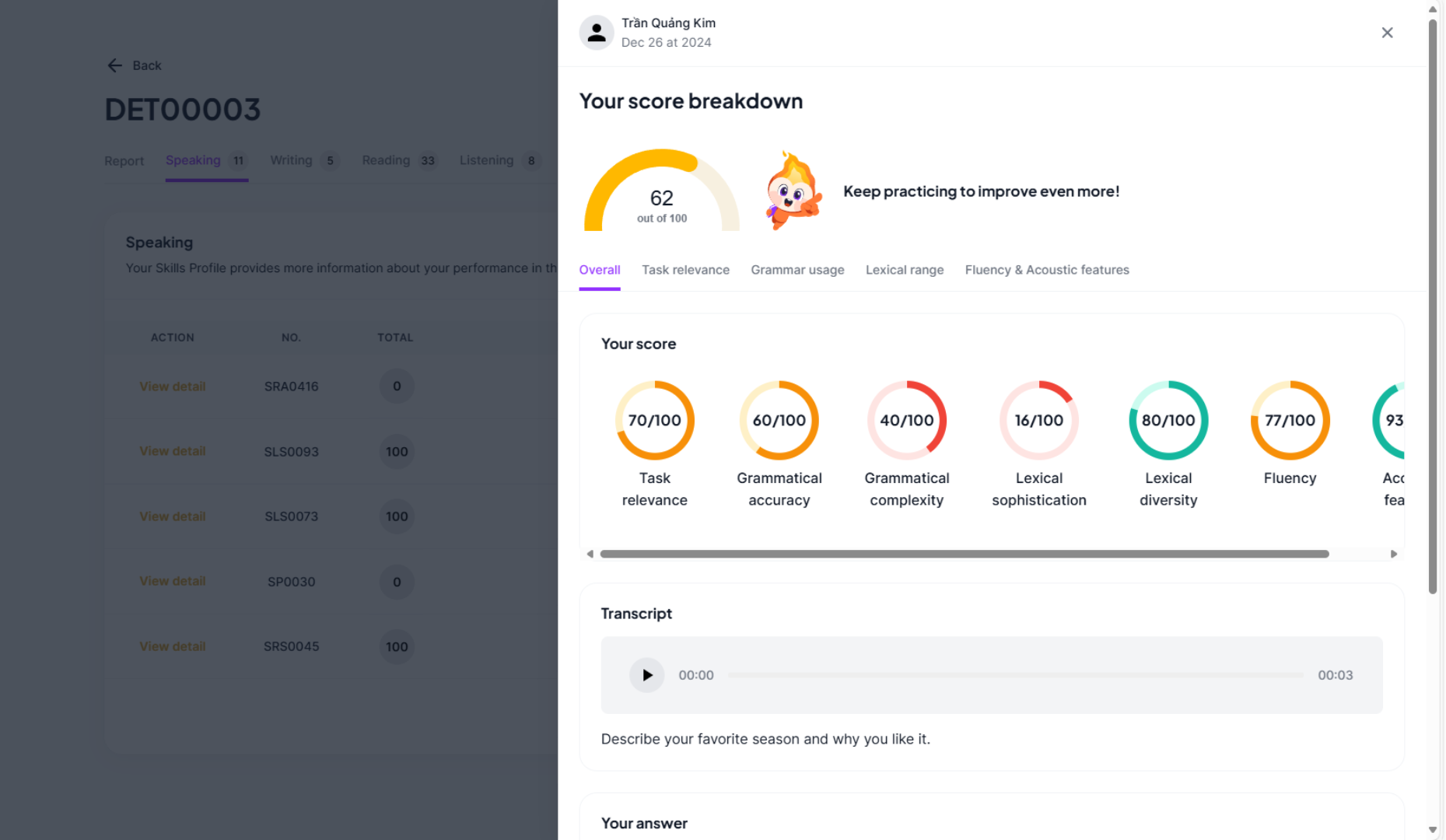Image resolution: width=1446 pixels, height=840 pixels.
Task: Click the flame mascot image
Action: [x=793, y=191]
